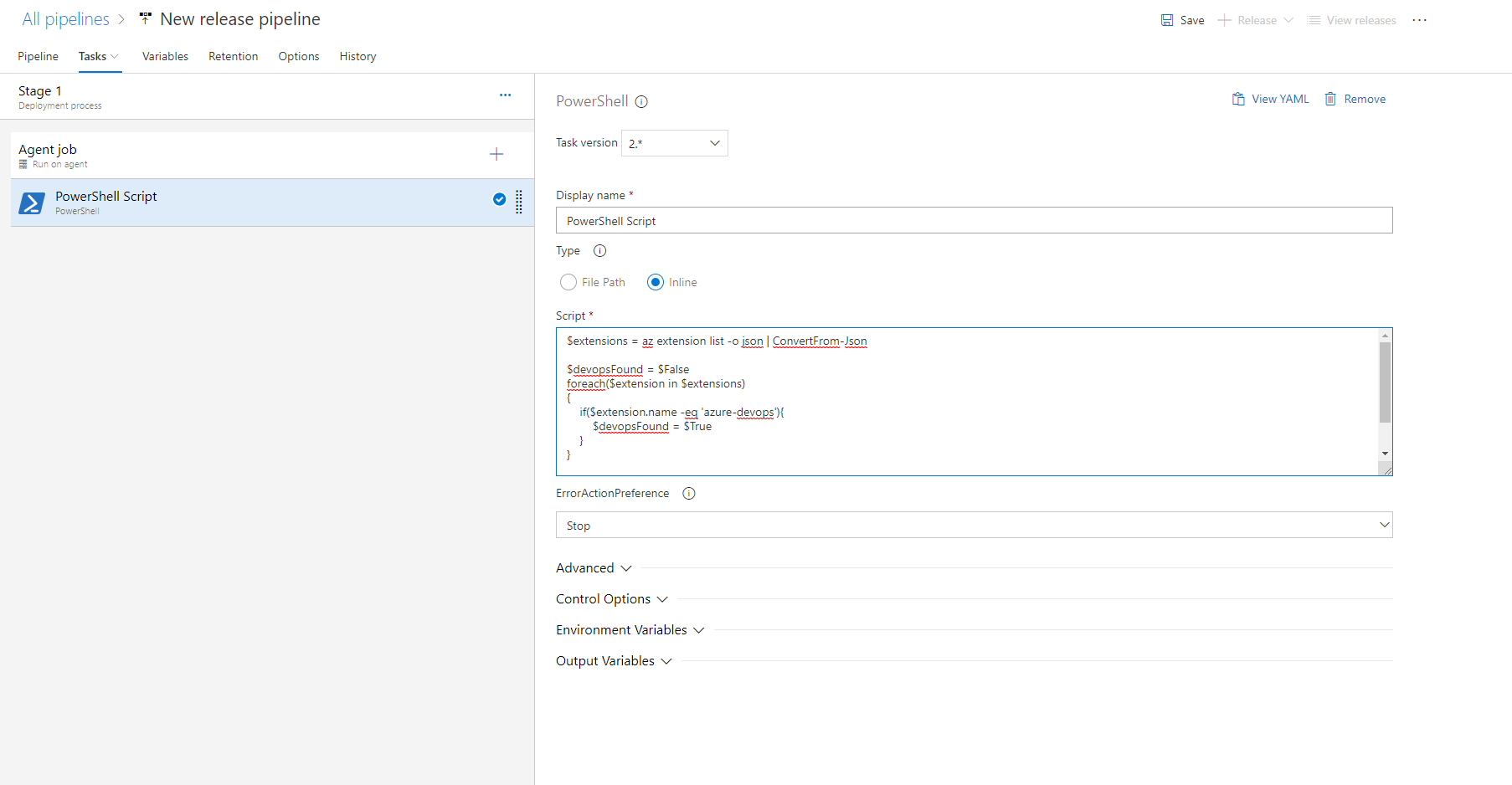Switch to the Variables tab

point(165,57)
